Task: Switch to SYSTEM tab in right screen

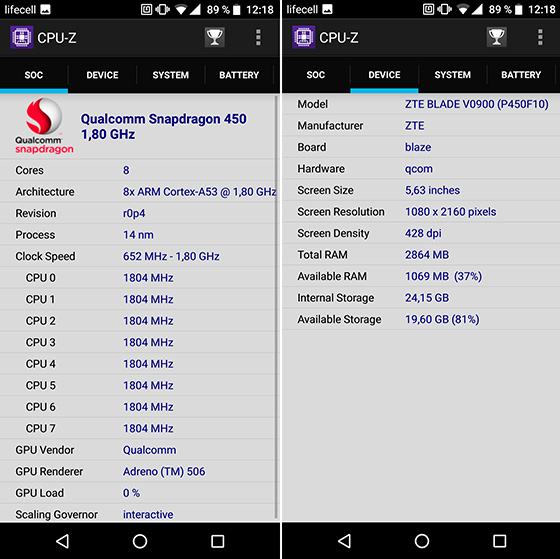Action: [452, 75]
